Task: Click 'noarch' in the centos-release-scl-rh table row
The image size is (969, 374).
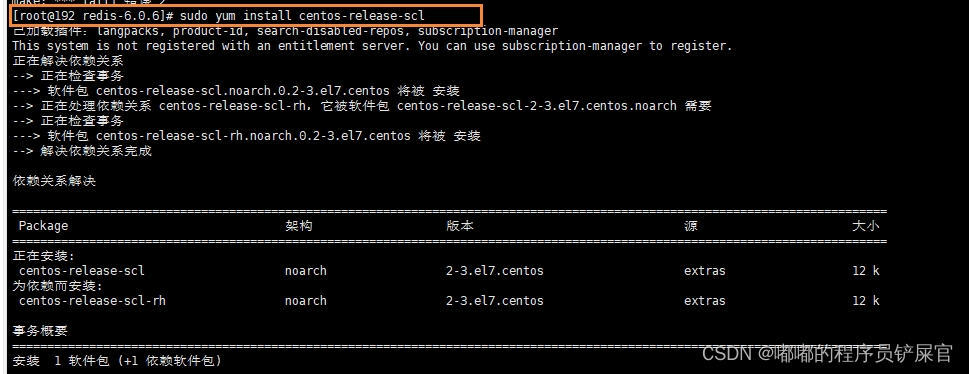Action: point(305,301)
